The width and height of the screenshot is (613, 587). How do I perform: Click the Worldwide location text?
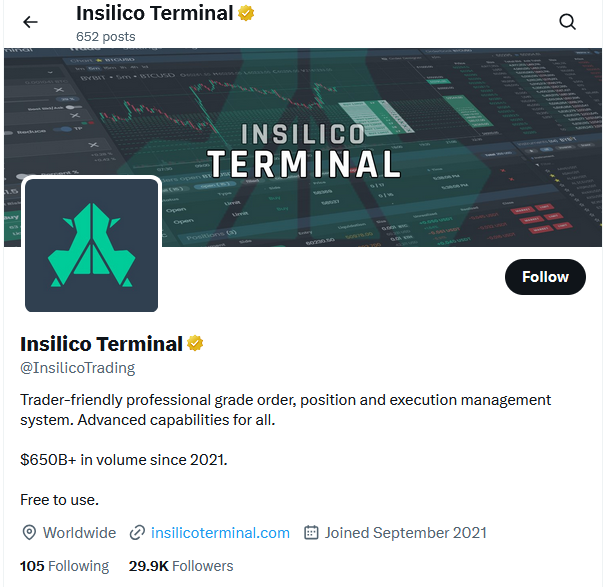(79, 533)
